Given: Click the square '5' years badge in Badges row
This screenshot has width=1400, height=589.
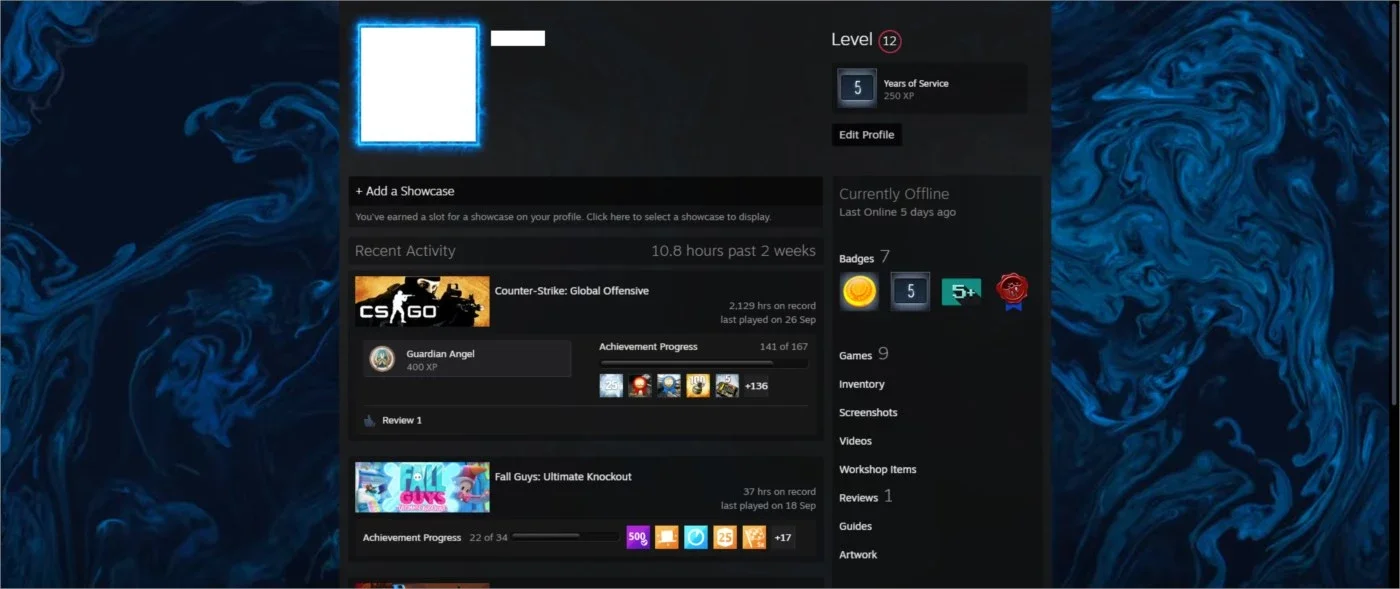Looking at the screenshot, I should pyautogui.click(x=910, y=291).
